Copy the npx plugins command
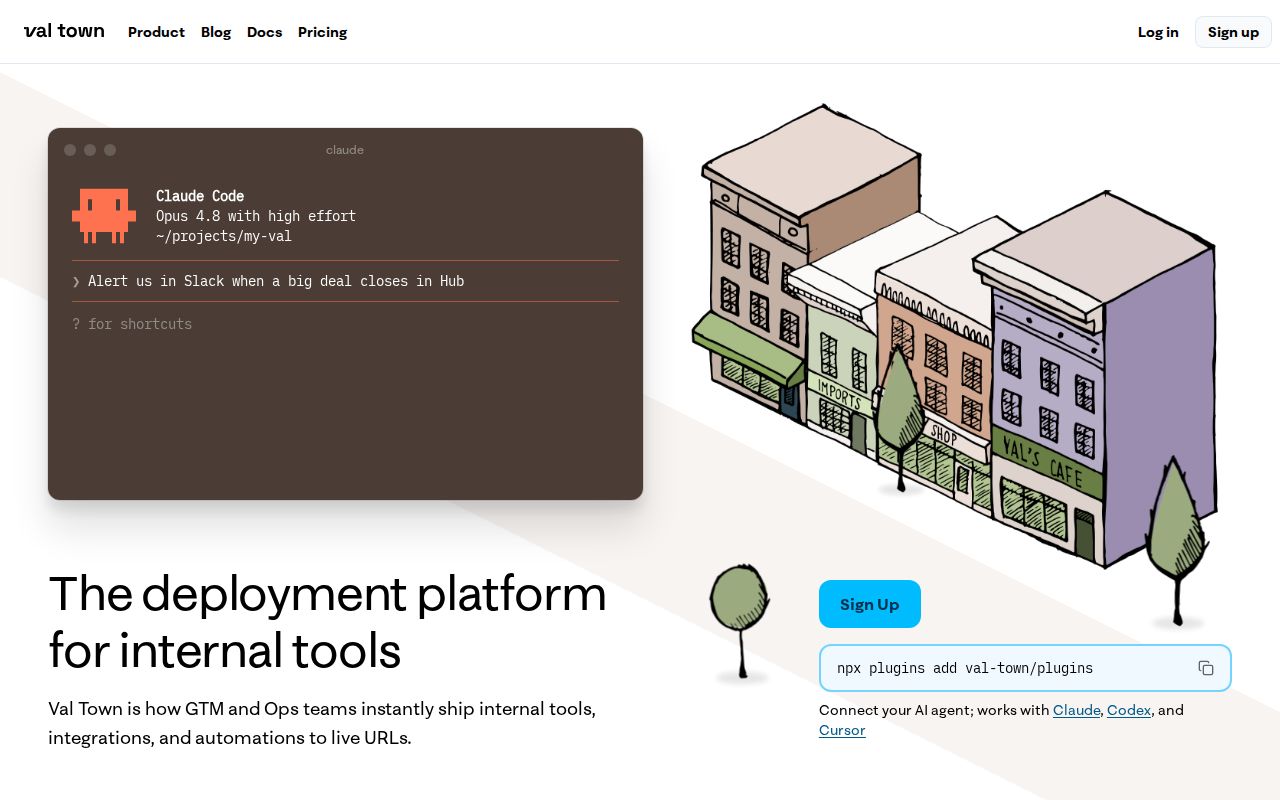Image resolution: width=1280 pixels, height=800 pixels. pos(1206,668)
